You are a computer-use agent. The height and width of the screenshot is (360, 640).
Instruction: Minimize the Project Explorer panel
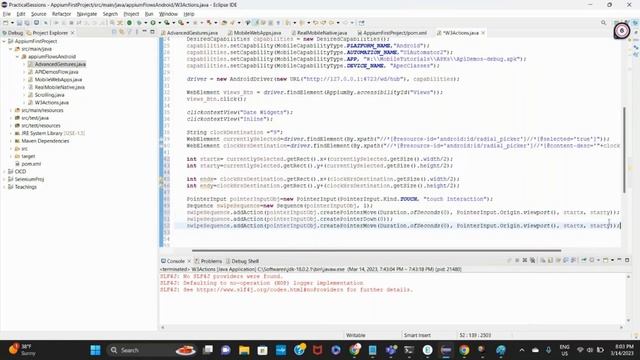pyautogui.click(x=144, y=32)
